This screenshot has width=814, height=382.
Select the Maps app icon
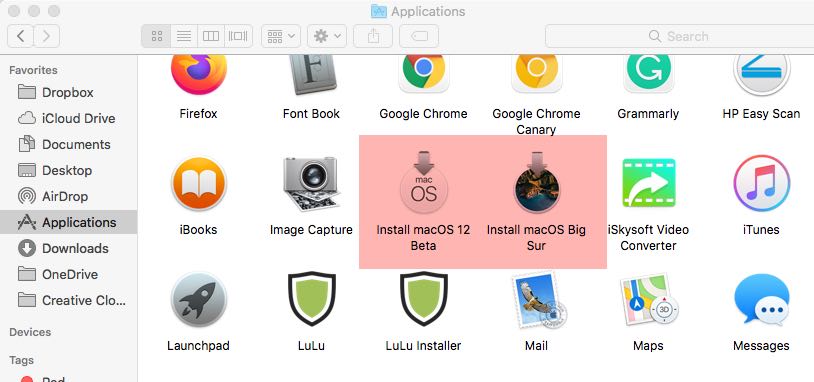(x=648, y=299)
